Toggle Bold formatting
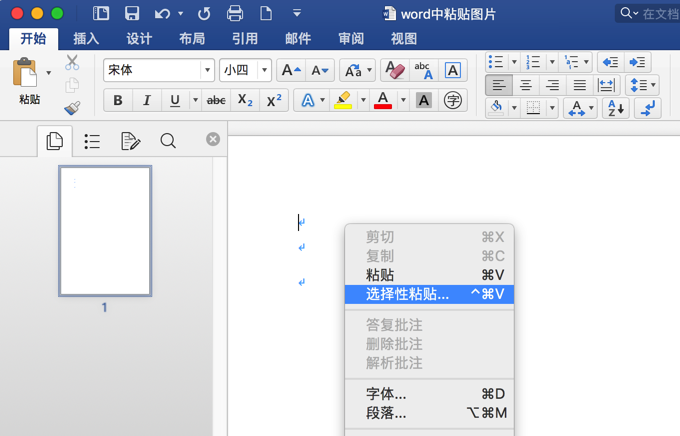680x436 pixels. [118, 100]
